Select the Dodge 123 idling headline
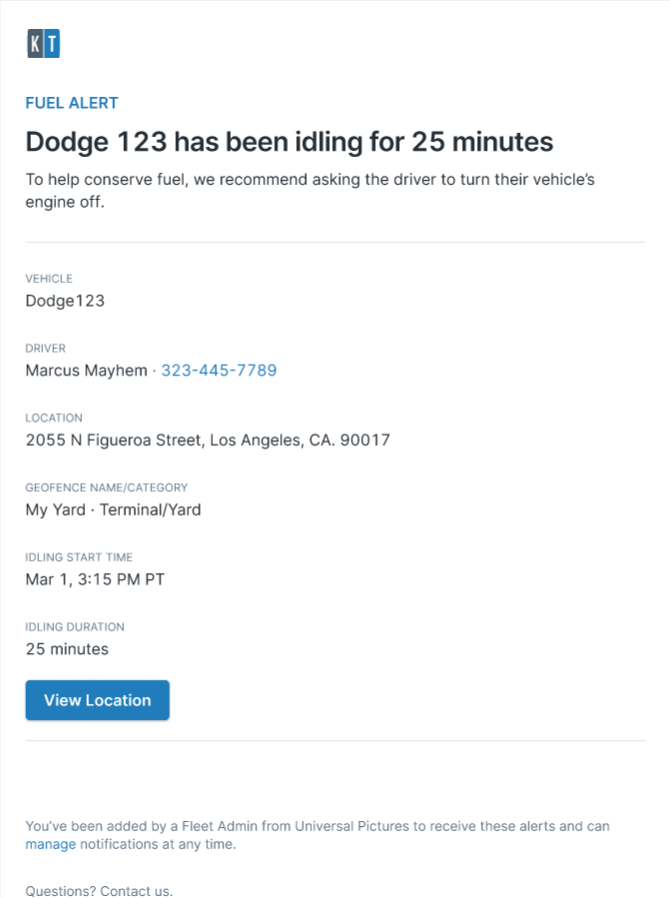670x898 pixels. coord(289,141)
